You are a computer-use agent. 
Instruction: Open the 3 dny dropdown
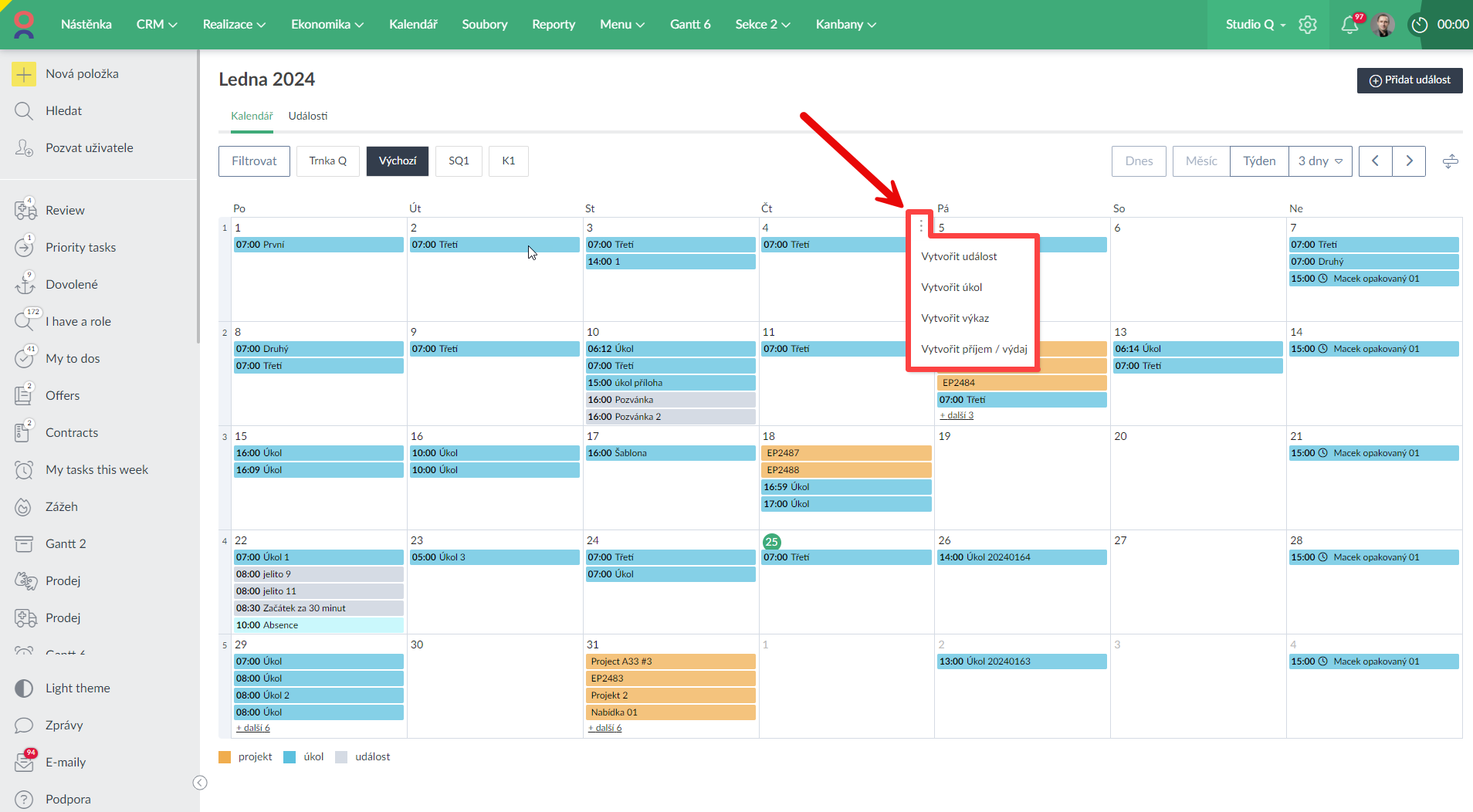(1319, 161)
